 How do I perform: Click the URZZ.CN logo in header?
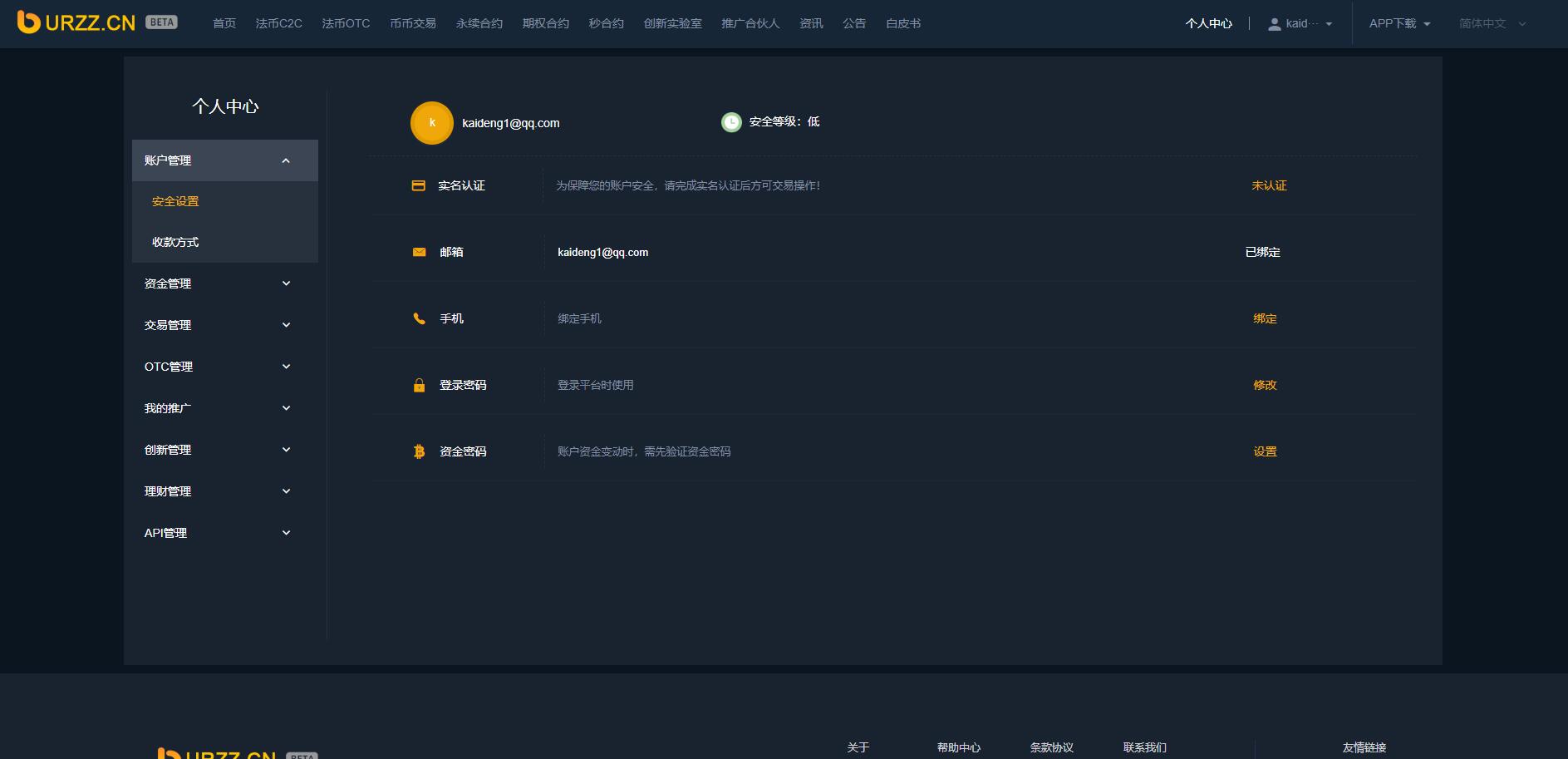(76, 22)
